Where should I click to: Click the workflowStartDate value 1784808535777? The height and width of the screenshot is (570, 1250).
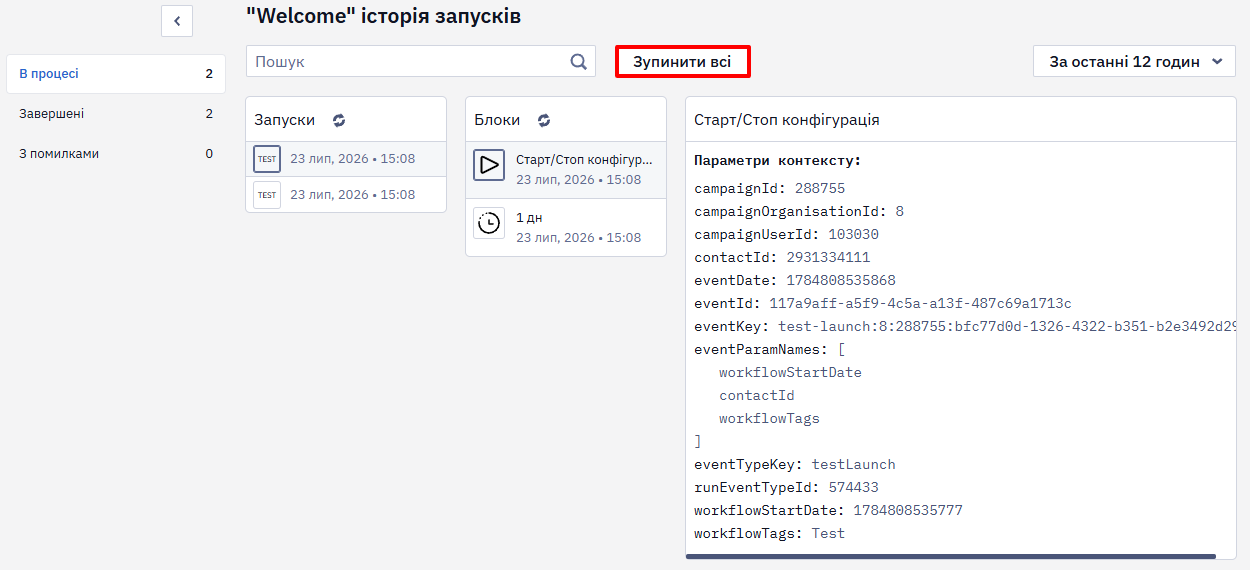(x=908, y=510)
